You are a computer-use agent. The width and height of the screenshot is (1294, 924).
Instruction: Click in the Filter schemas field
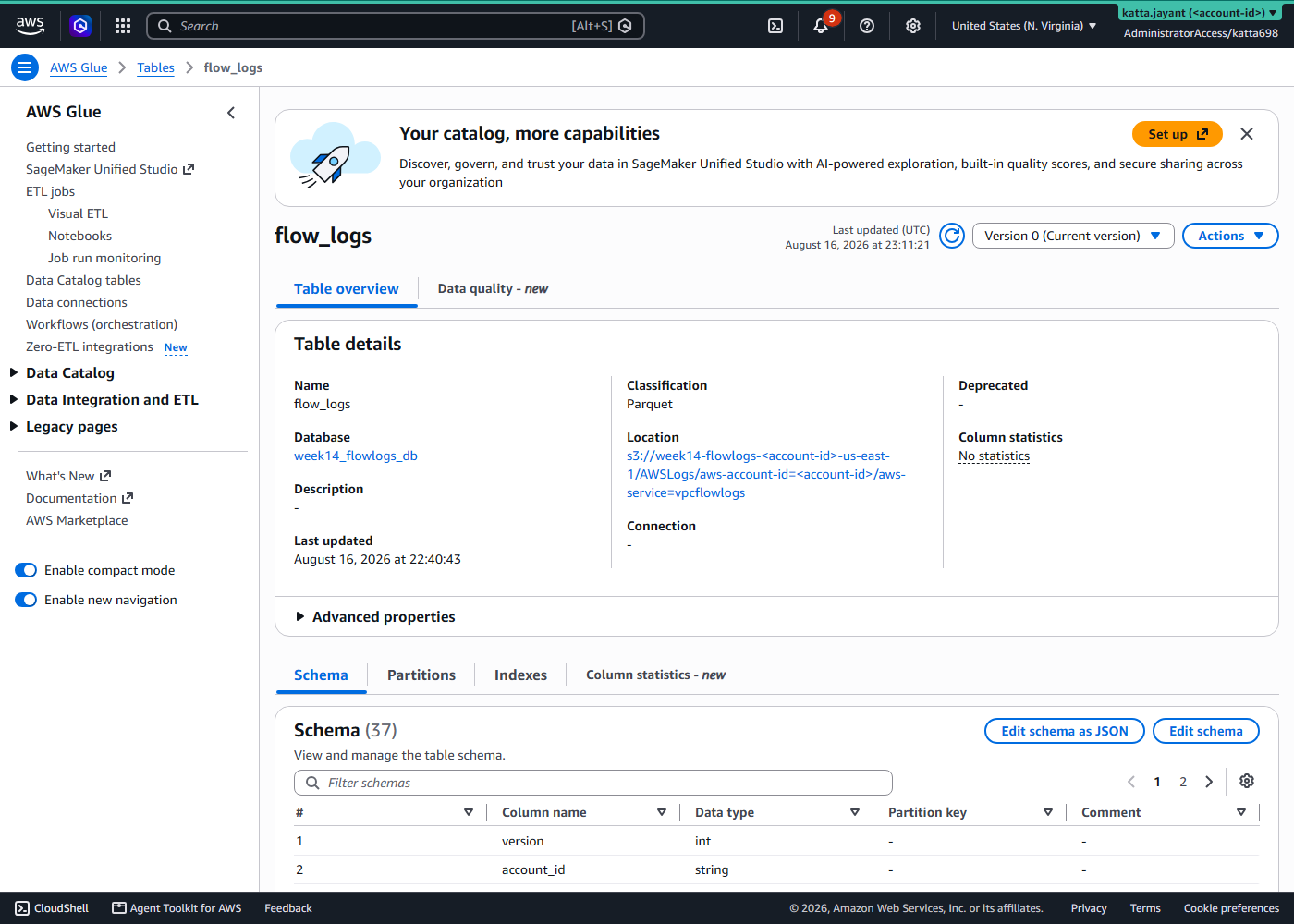click(593, 783)
